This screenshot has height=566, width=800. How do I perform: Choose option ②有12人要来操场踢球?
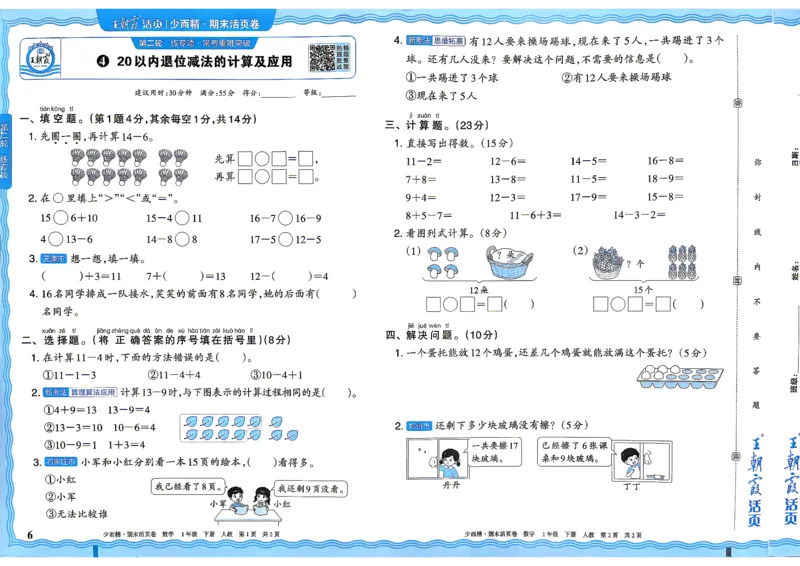coord(616,77)
